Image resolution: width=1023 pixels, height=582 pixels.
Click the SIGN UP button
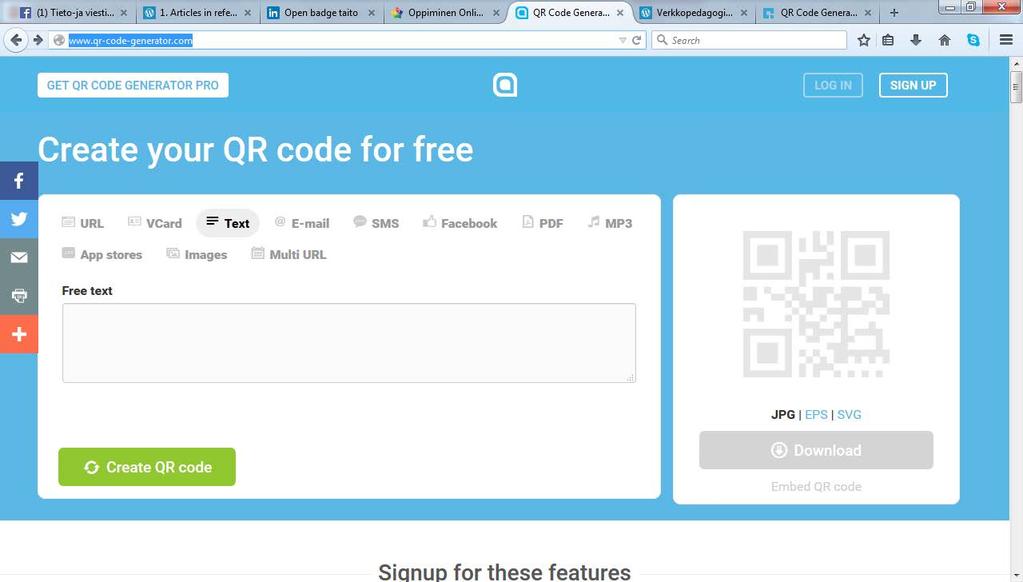pyautogui.click(x=913, y=85)
